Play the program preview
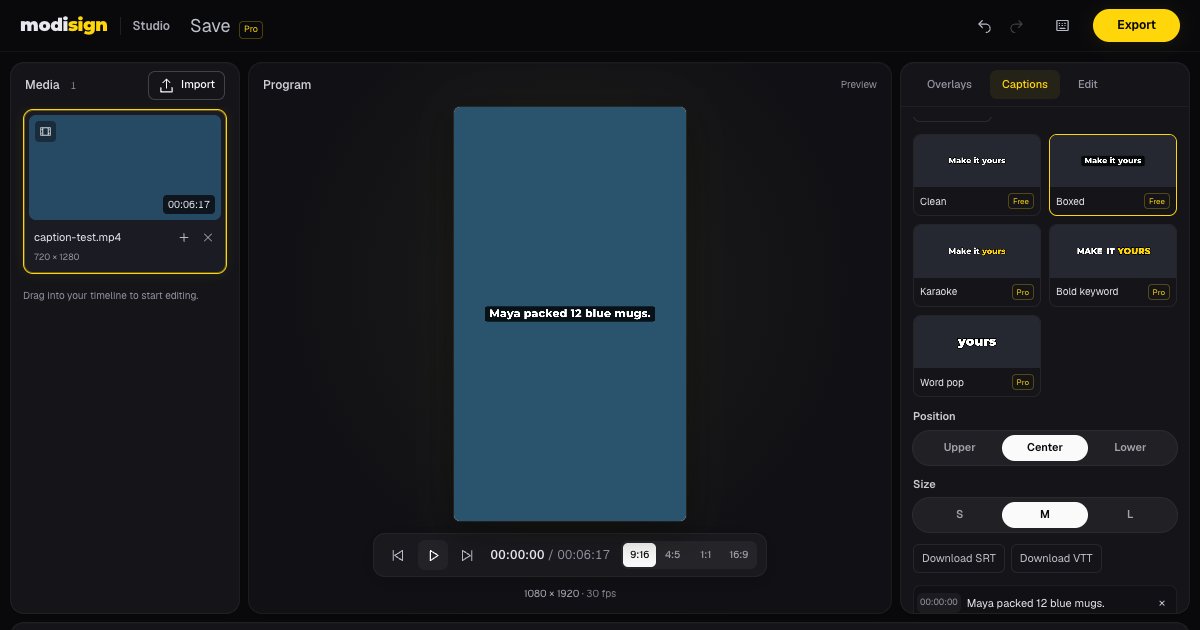This screenshot has width=1200, height=630. click(433, 555)
